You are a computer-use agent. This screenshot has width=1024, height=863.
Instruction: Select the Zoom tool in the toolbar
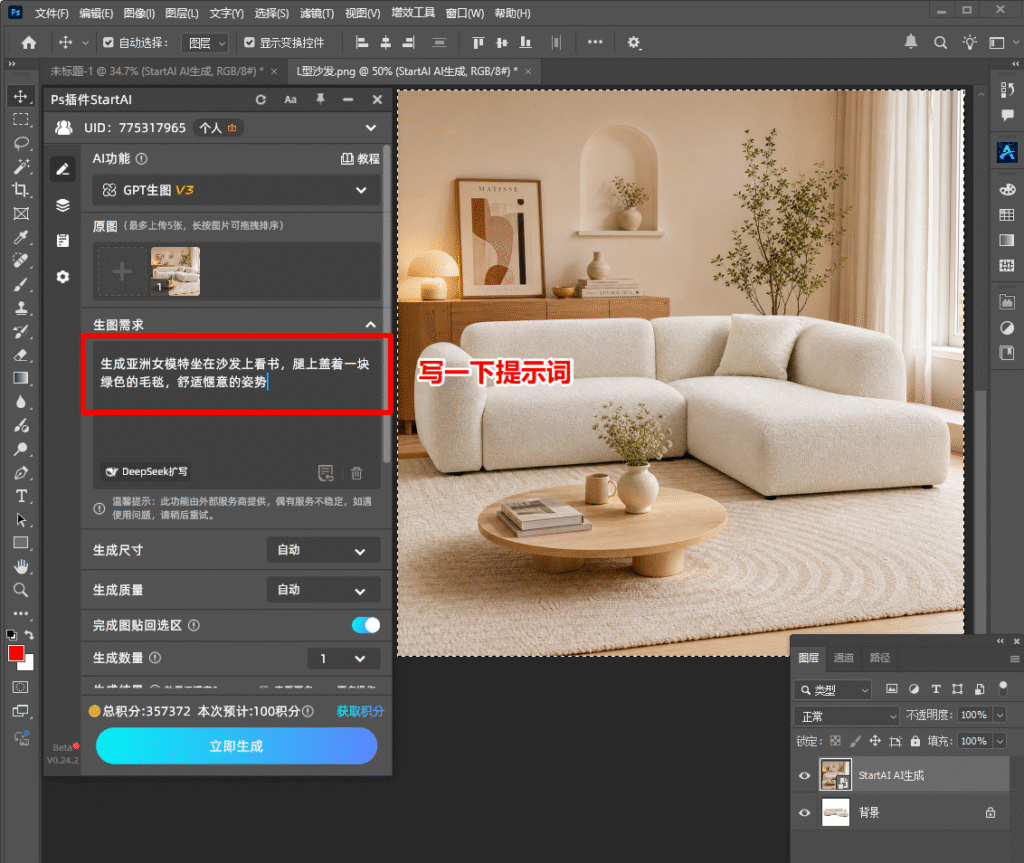click(x=21, y=590)
